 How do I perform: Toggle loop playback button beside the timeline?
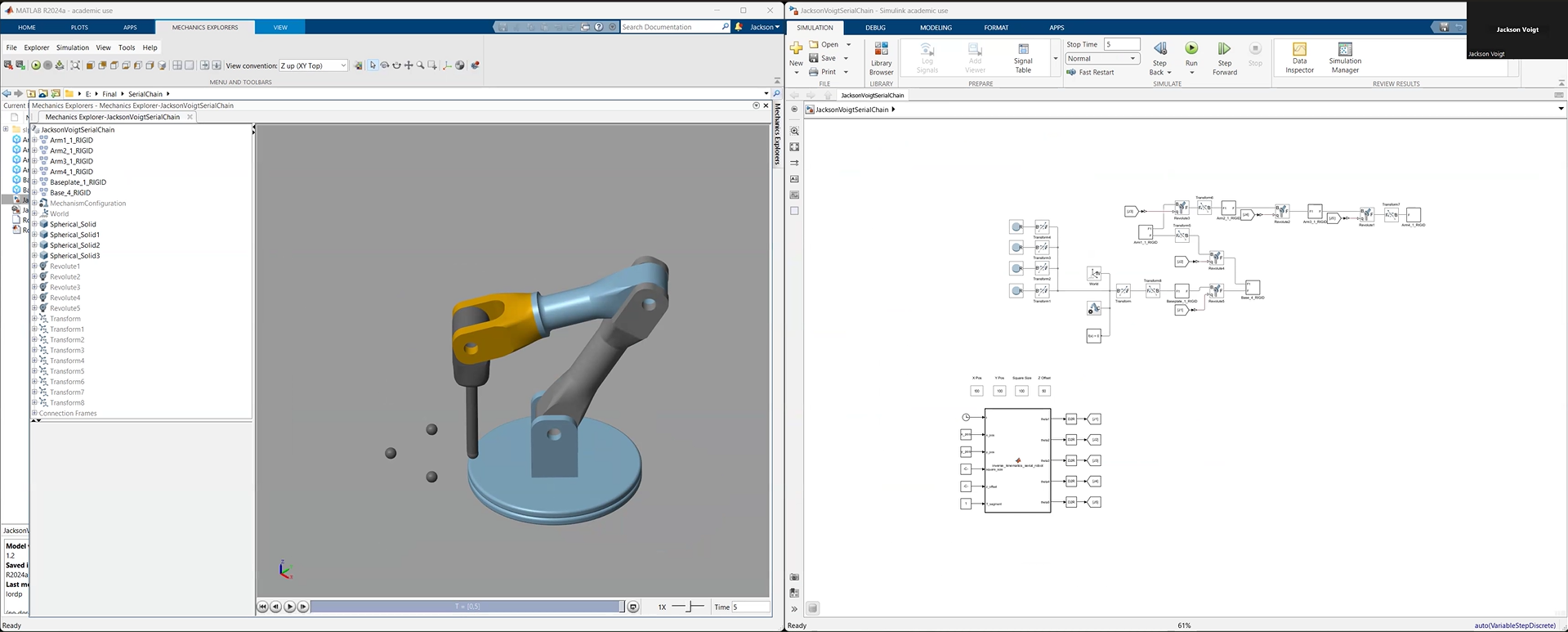tap(632, 607)
